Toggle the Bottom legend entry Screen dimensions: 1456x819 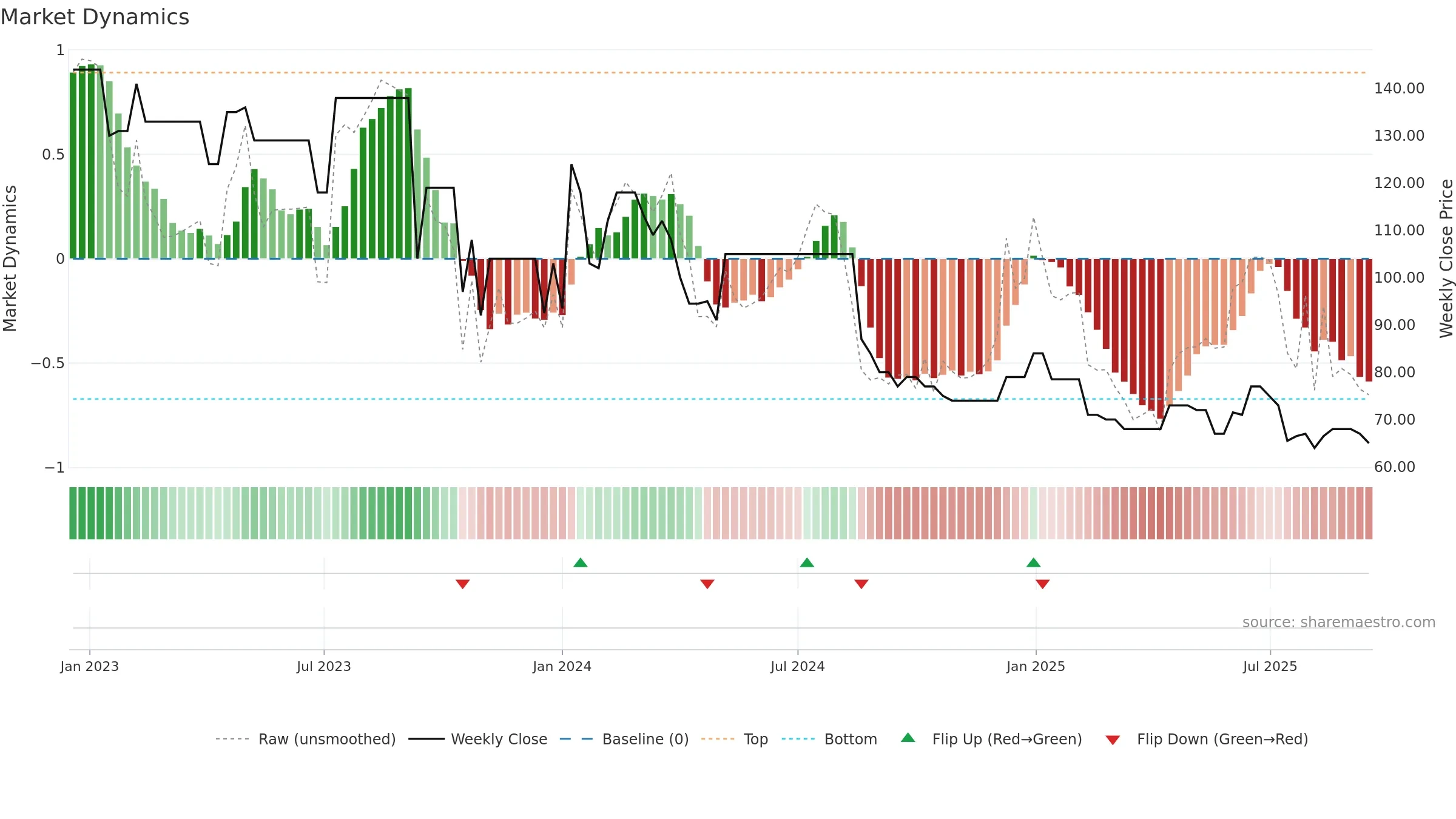[x=829, y=739]
